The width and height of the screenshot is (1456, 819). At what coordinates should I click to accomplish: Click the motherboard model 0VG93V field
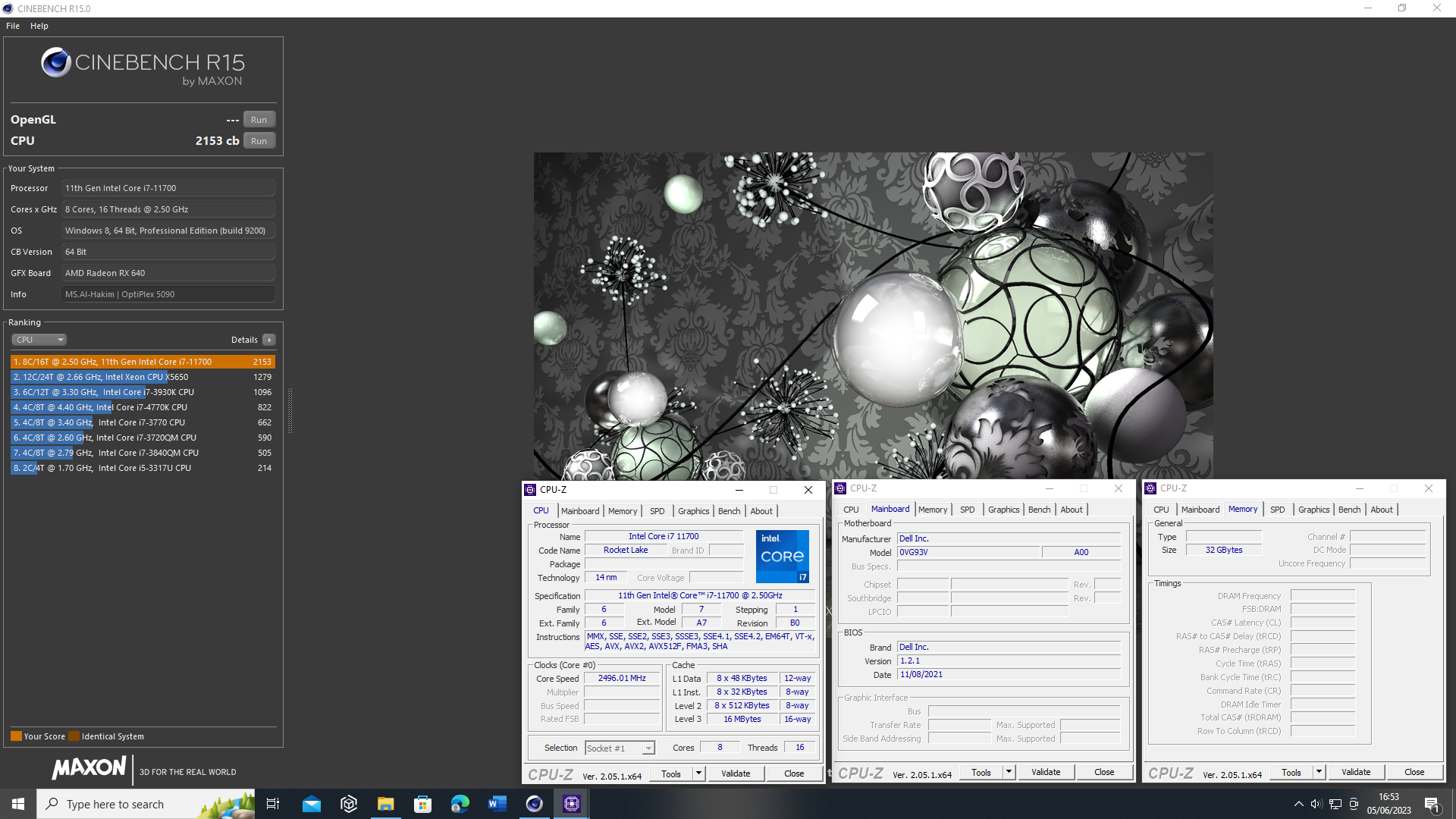(968, 552)
